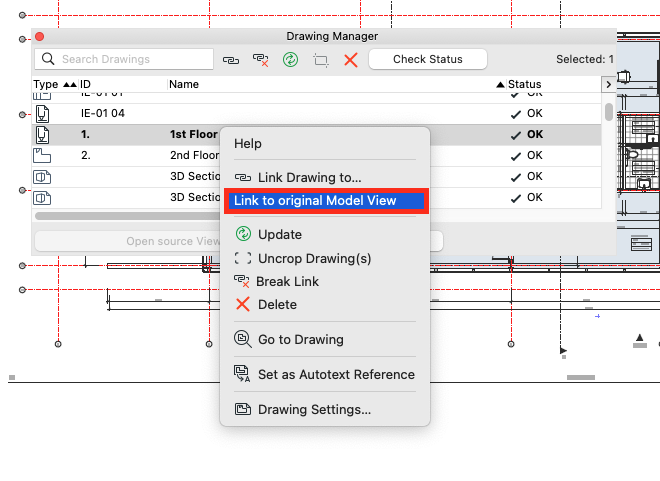Click the Break Link toolbar icon

coord(261,60)
